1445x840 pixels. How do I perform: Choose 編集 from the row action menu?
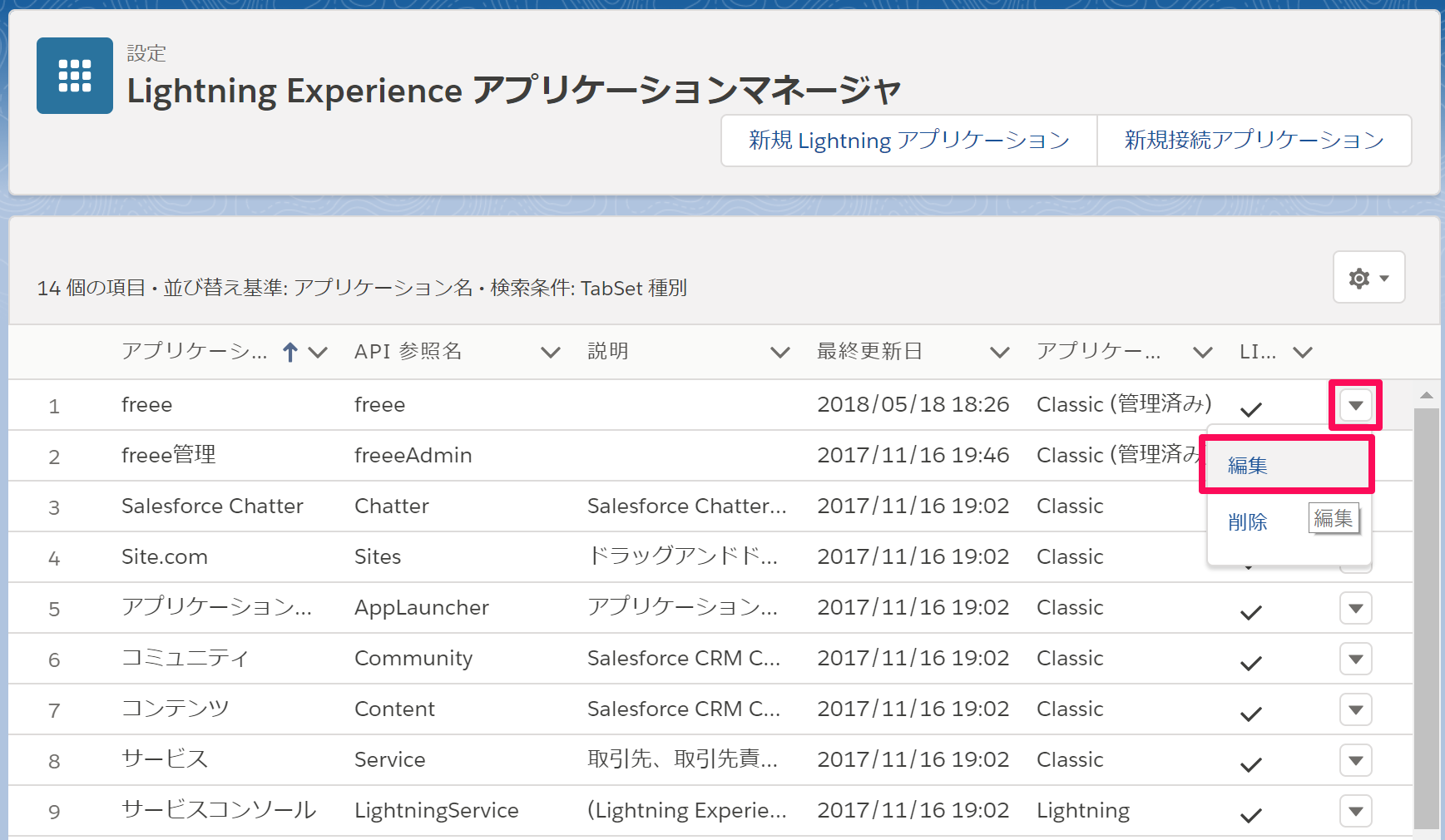pos(1287,466)
